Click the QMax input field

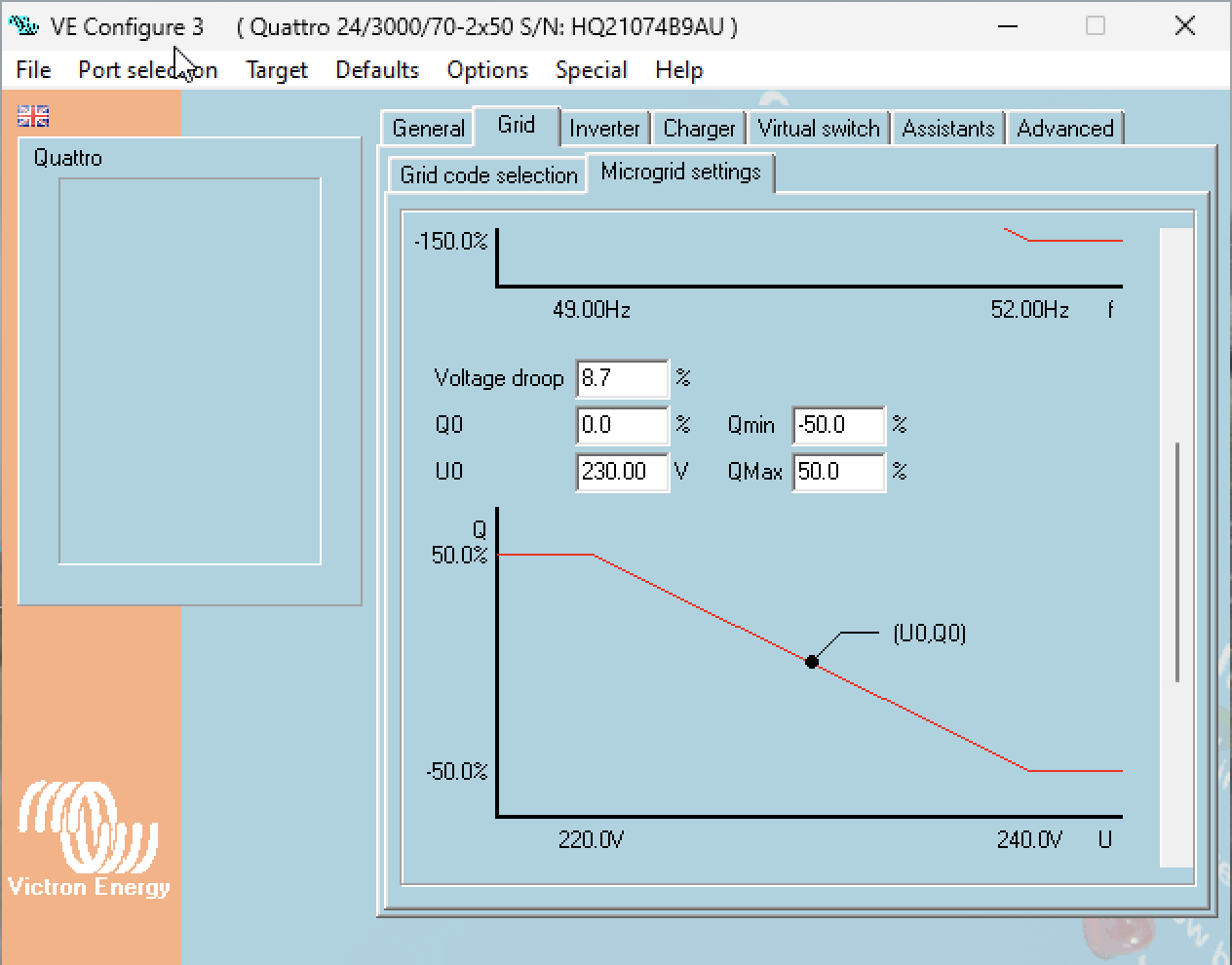(838, 472)
